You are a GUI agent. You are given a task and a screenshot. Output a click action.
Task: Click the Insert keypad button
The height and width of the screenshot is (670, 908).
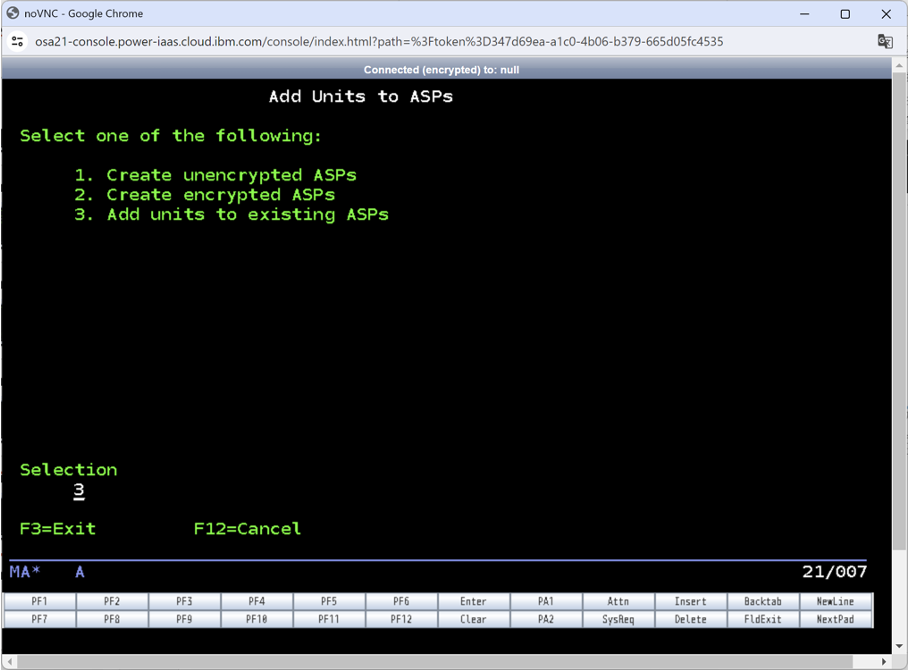tap(691, 601)
